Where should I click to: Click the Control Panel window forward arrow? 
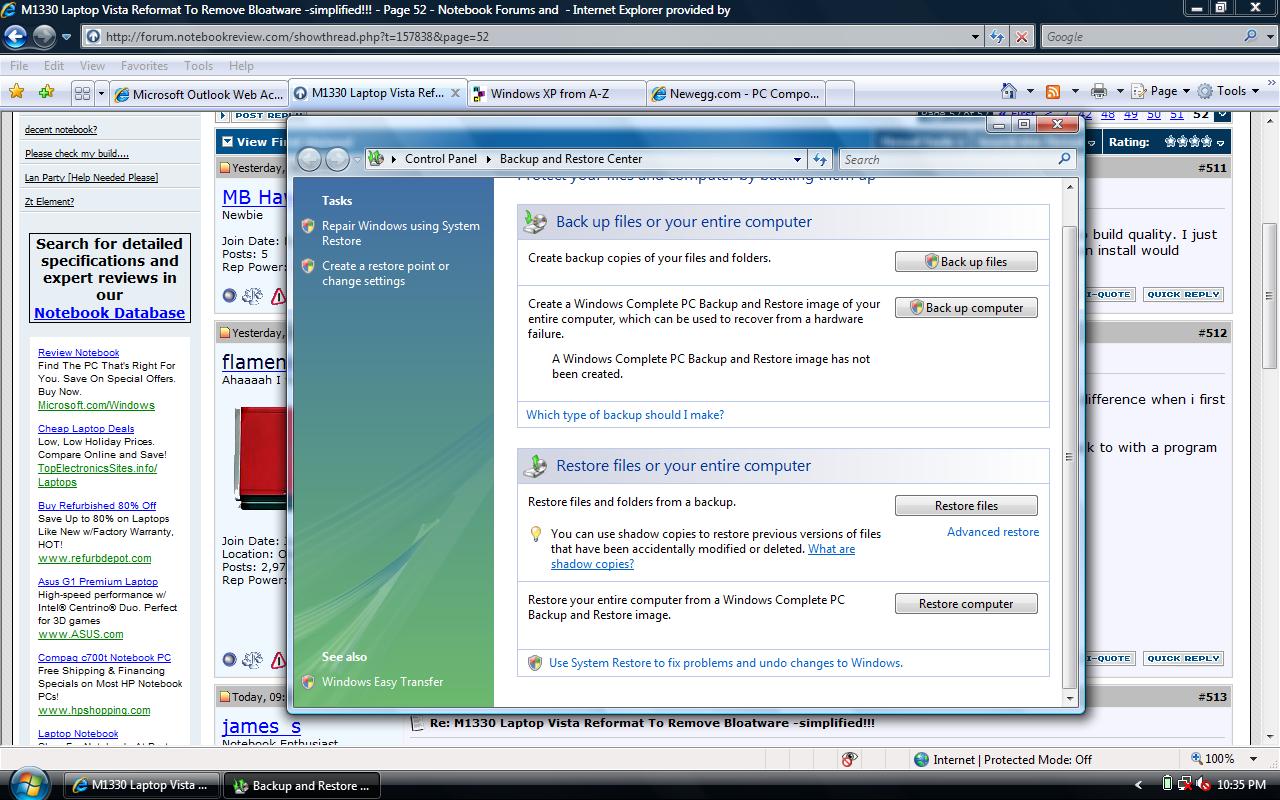[x=338, y=159]
